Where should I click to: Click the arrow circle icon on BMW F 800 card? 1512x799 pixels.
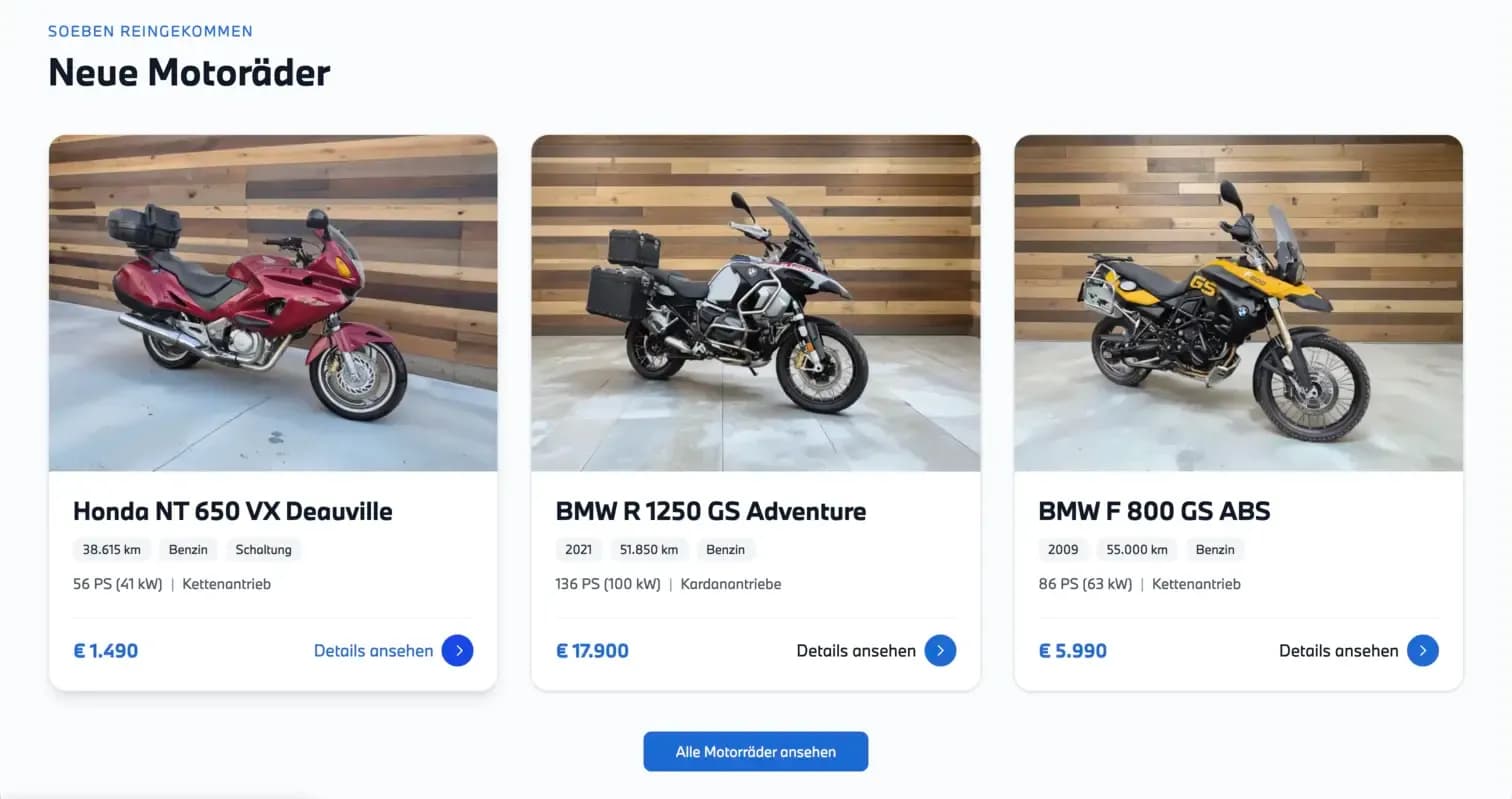(1424, 650)
